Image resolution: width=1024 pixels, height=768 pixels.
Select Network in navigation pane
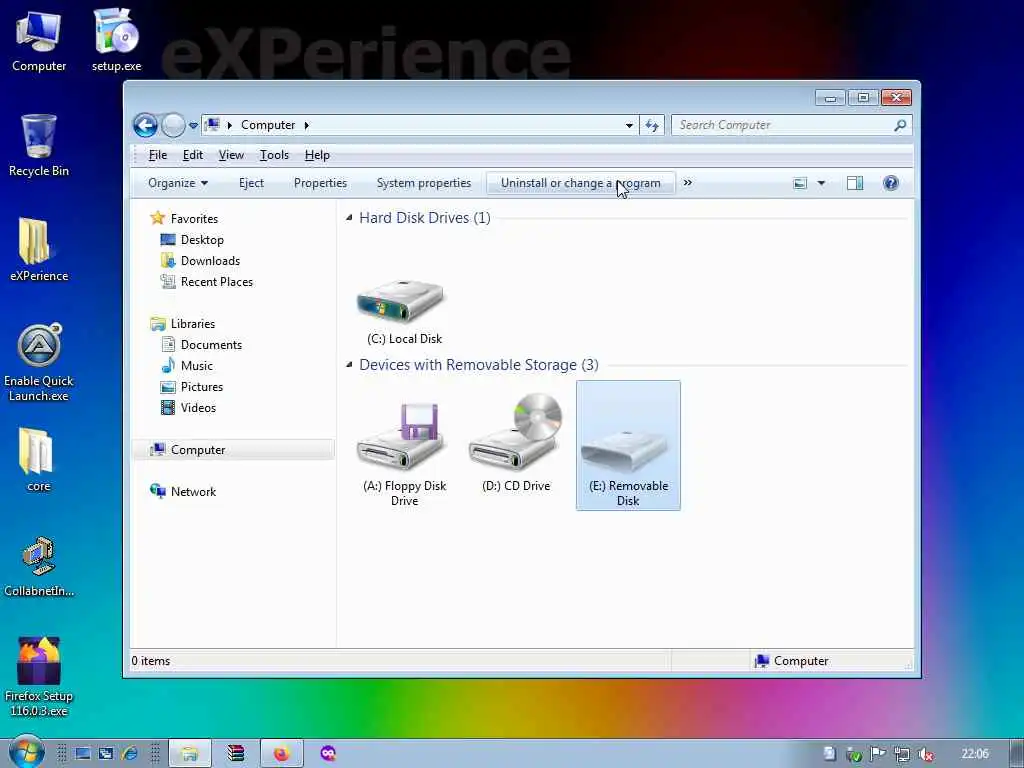click(193, 492)
